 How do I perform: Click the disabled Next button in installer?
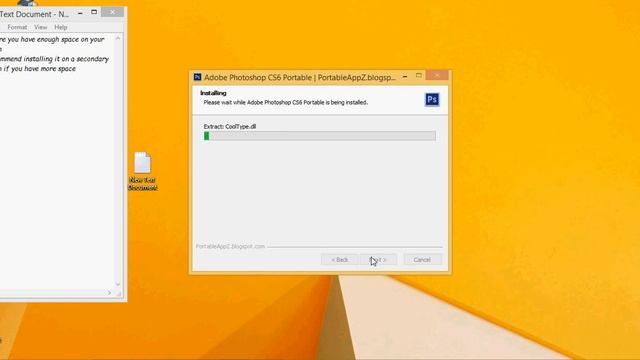[x=378, y=260]
